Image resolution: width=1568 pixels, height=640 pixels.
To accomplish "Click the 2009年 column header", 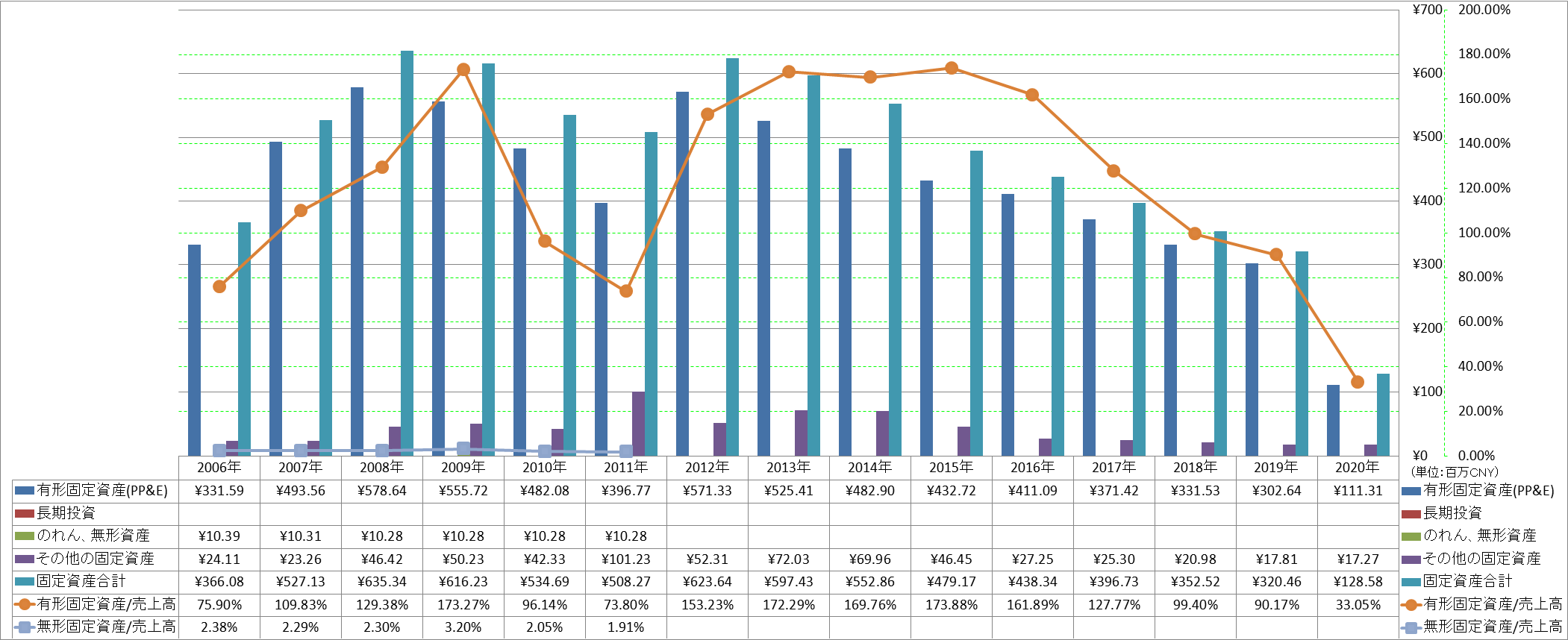I will pos(463,467).
